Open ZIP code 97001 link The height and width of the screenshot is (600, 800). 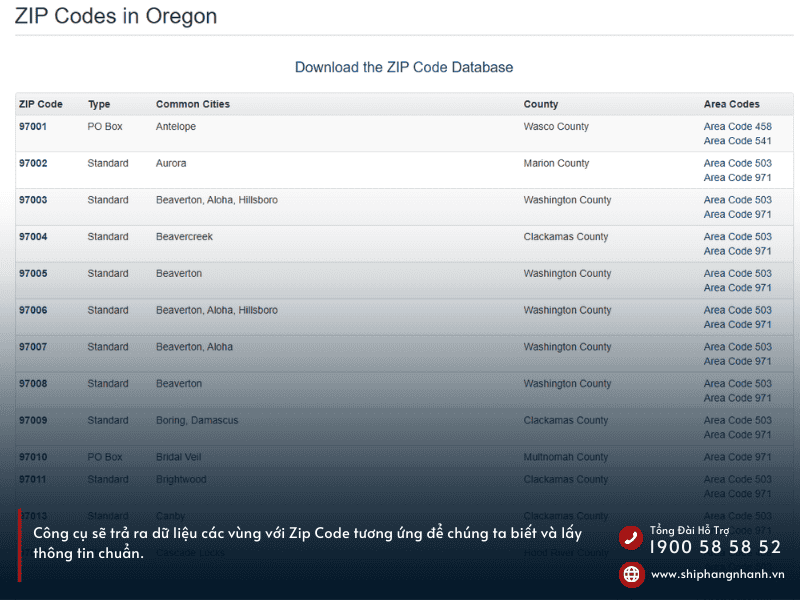coord(33,127)
